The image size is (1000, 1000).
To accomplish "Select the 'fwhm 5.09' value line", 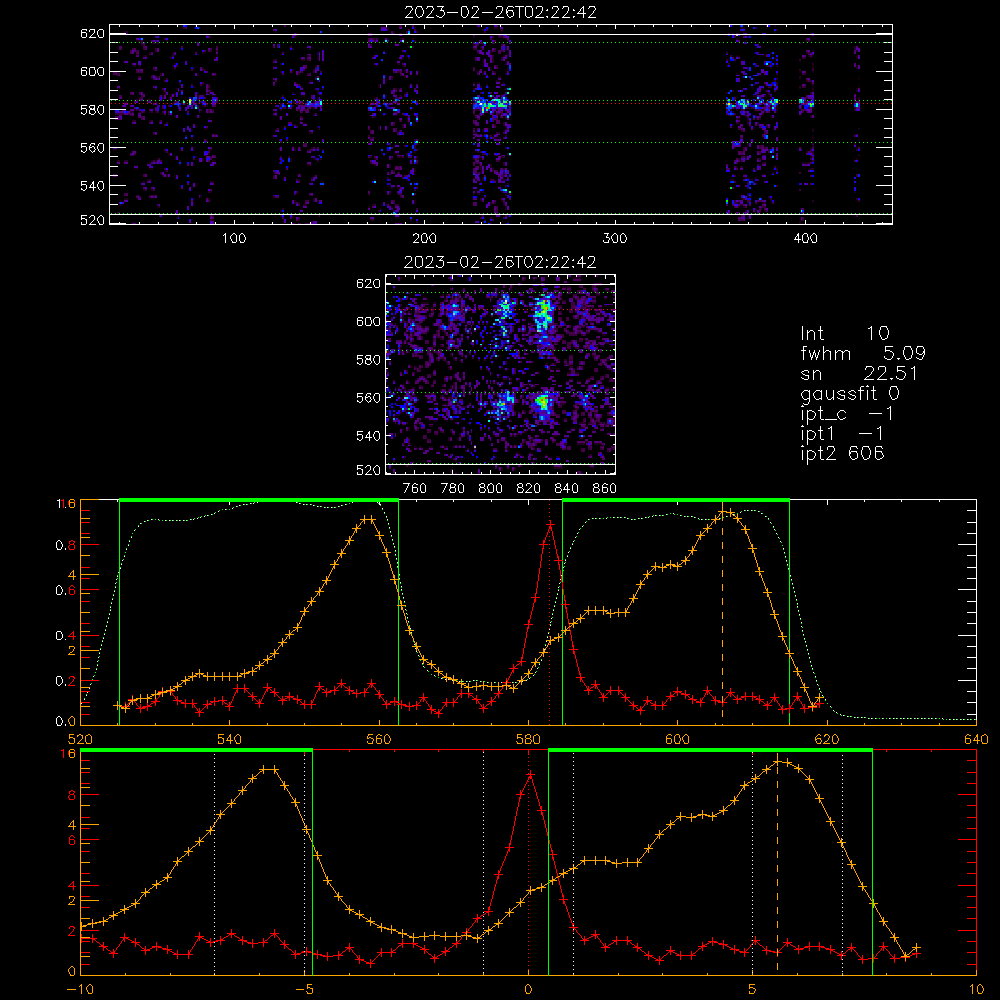I will [x=863, y=353].
